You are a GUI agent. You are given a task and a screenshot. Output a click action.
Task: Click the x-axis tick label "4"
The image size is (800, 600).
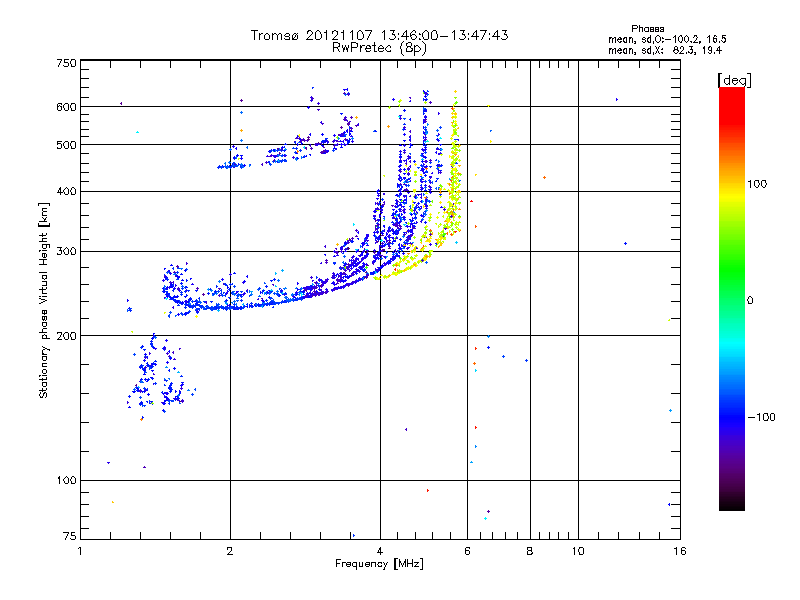tap(380, 551)
